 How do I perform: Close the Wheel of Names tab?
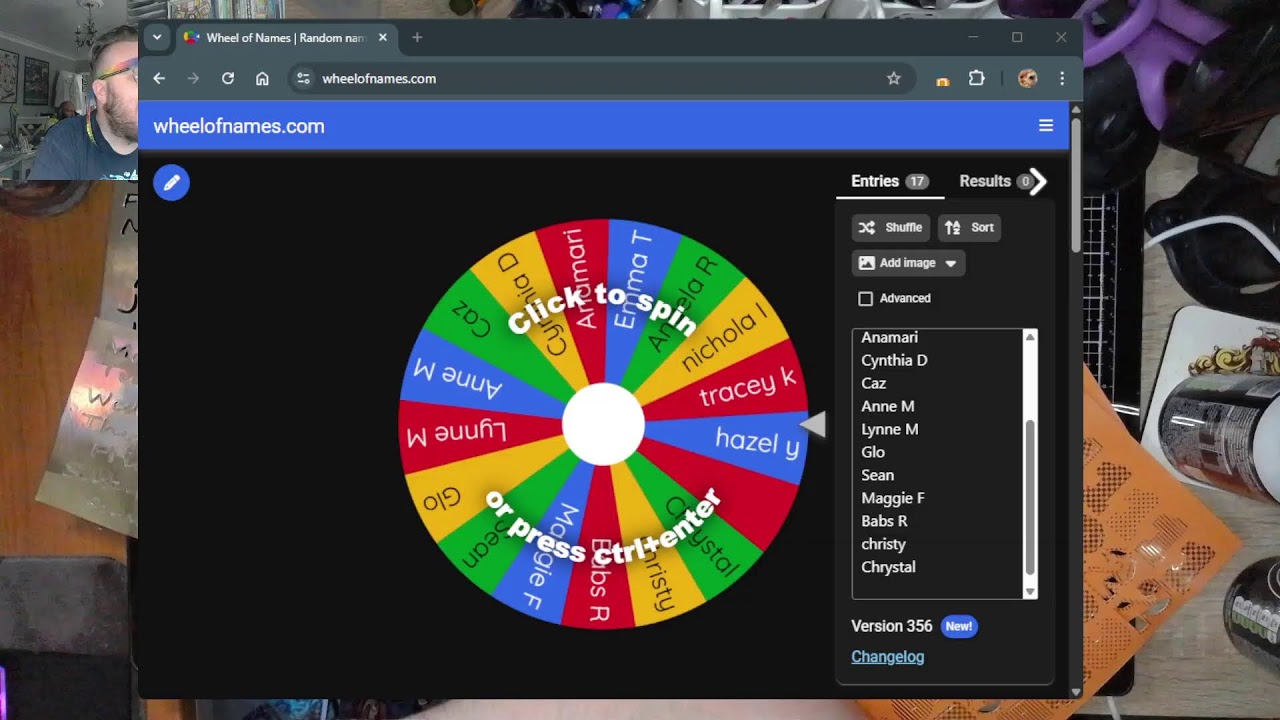(x=382, y=38)
